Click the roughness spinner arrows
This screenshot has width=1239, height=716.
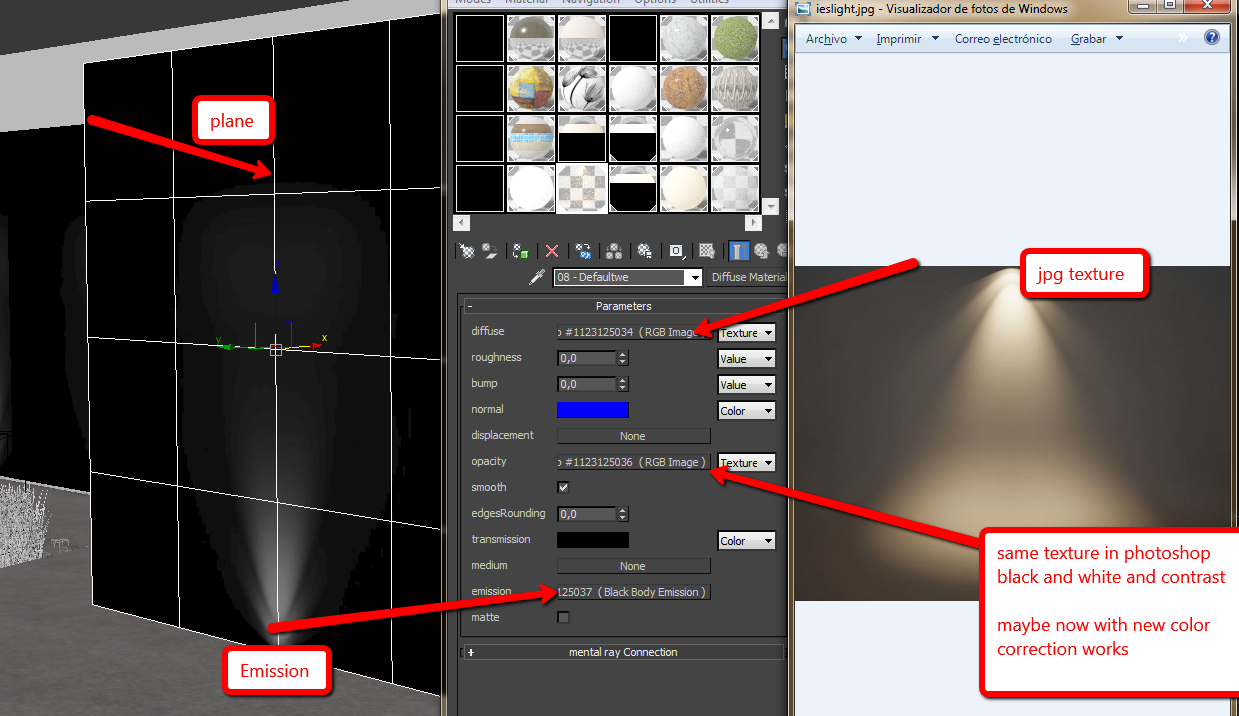coord(623,357)
